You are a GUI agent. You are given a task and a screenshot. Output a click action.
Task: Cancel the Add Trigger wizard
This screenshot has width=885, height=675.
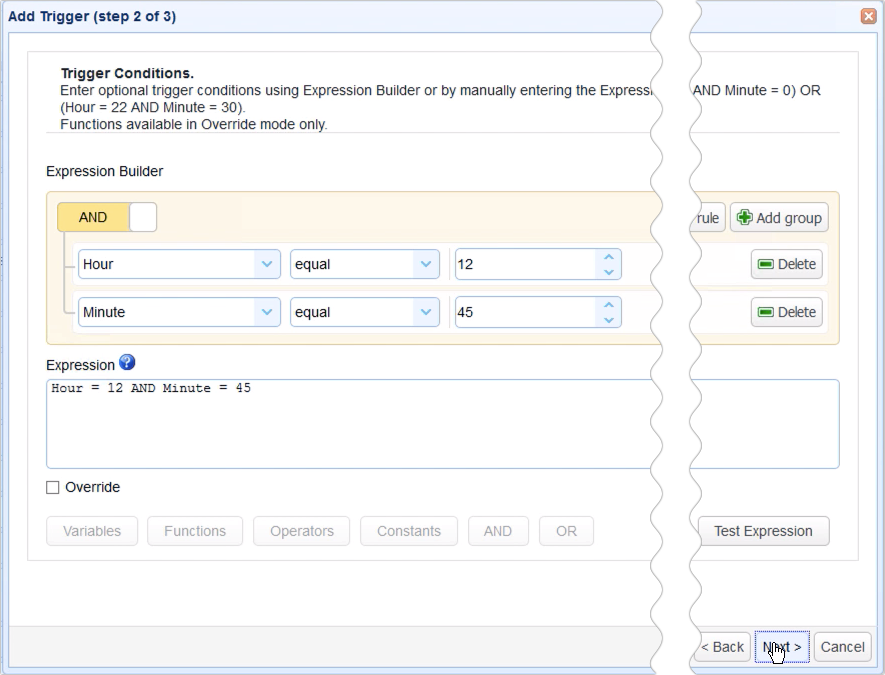[842, 647]
